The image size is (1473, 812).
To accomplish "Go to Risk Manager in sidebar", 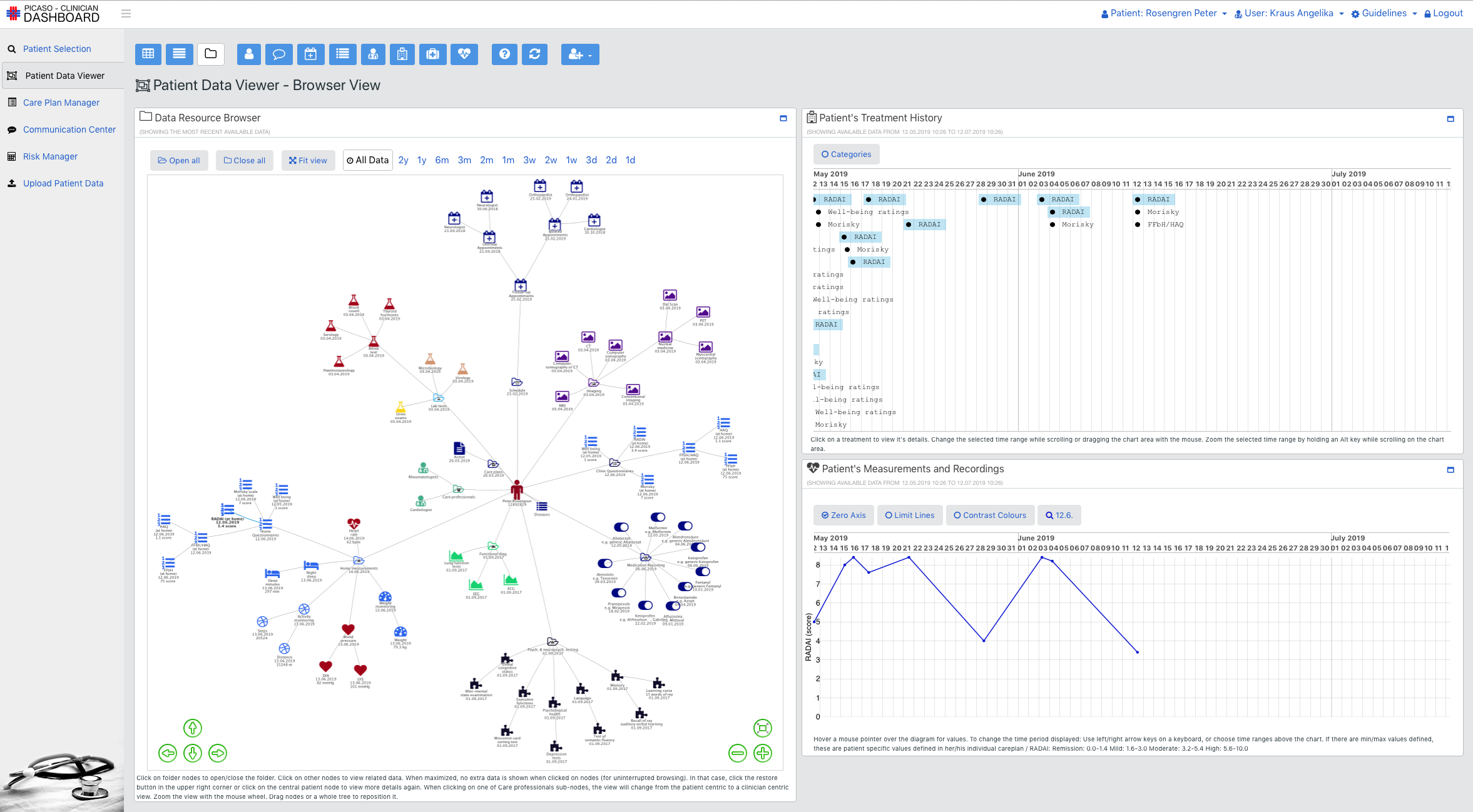I will (x=50, y=156).
